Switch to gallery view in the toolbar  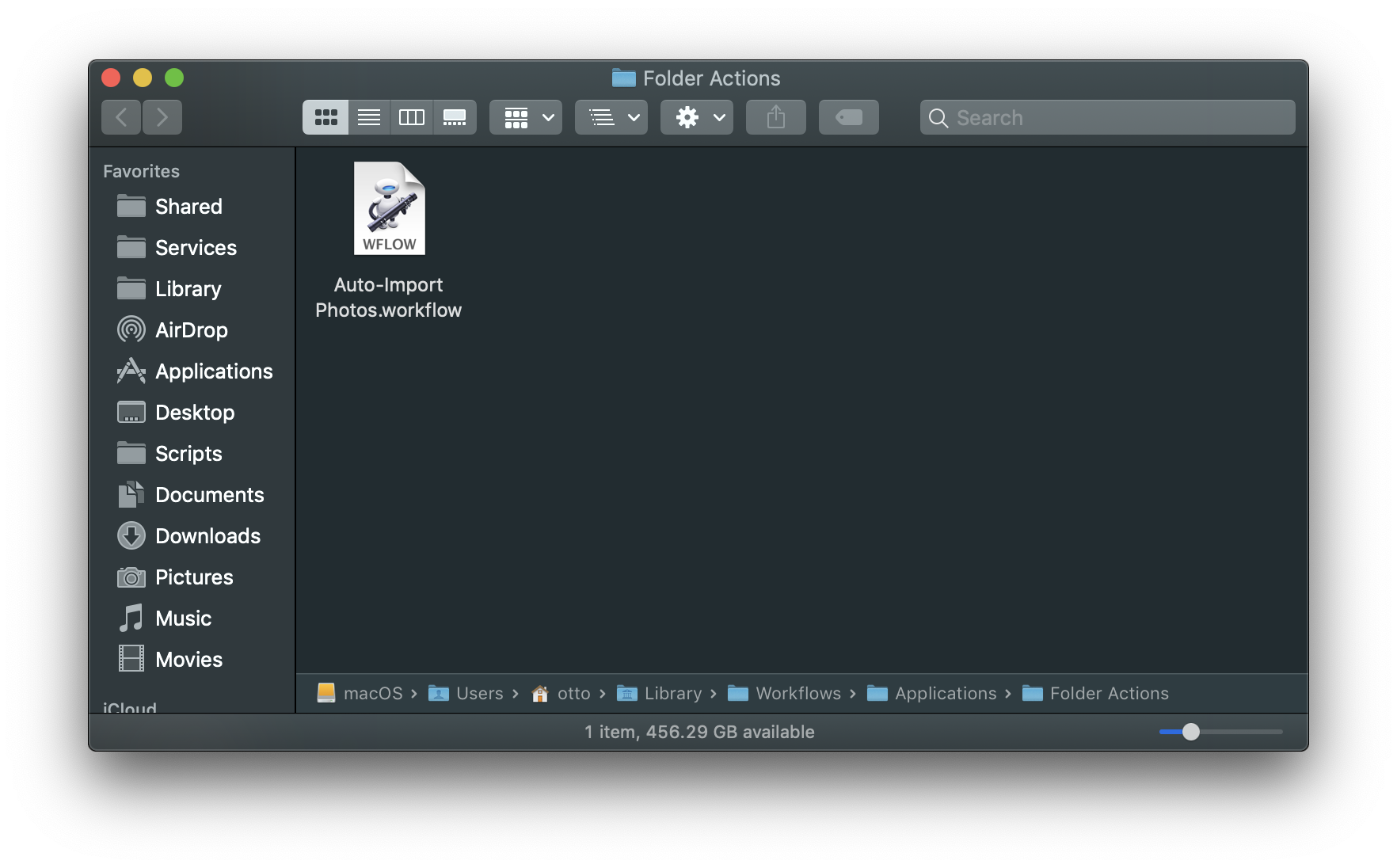point(455,117)
